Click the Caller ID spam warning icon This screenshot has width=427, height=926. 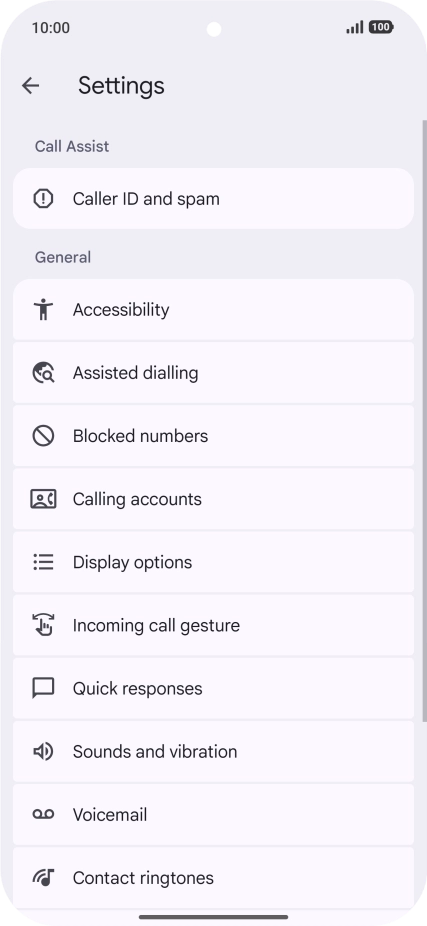click(x=43, y=198)
